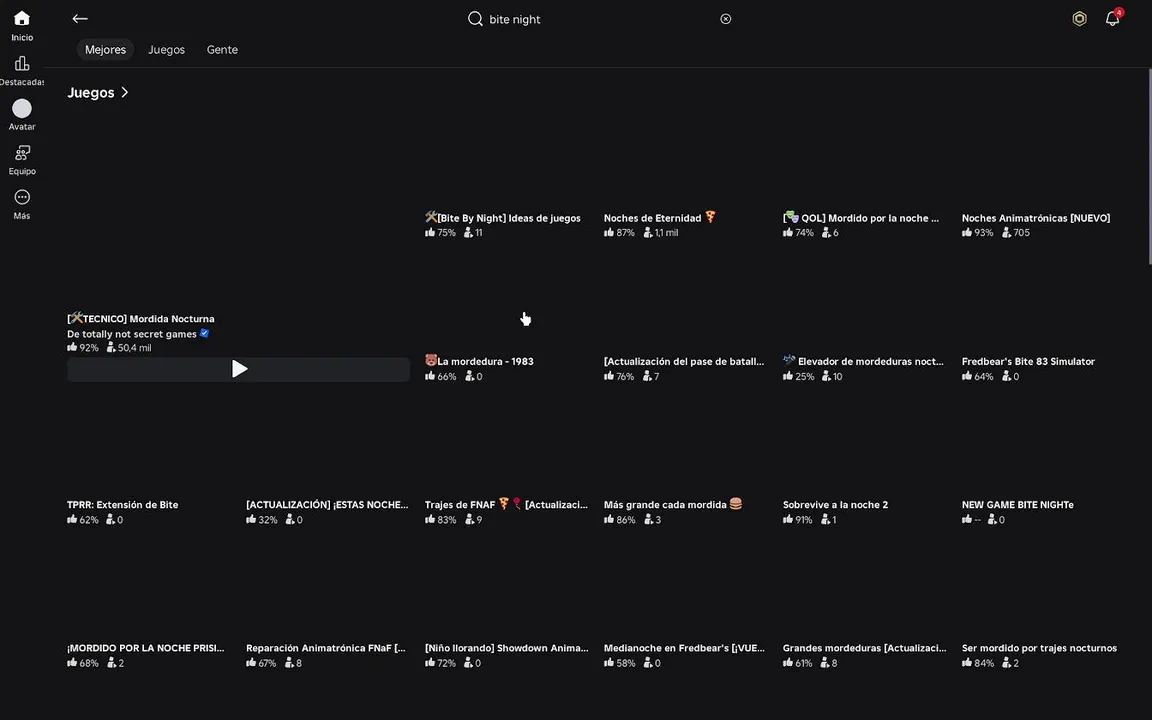Open NEW GAME BITE NIGHTe
Image resolution: width=1152 pixels, height=720 pixels.
(1018, 504)
